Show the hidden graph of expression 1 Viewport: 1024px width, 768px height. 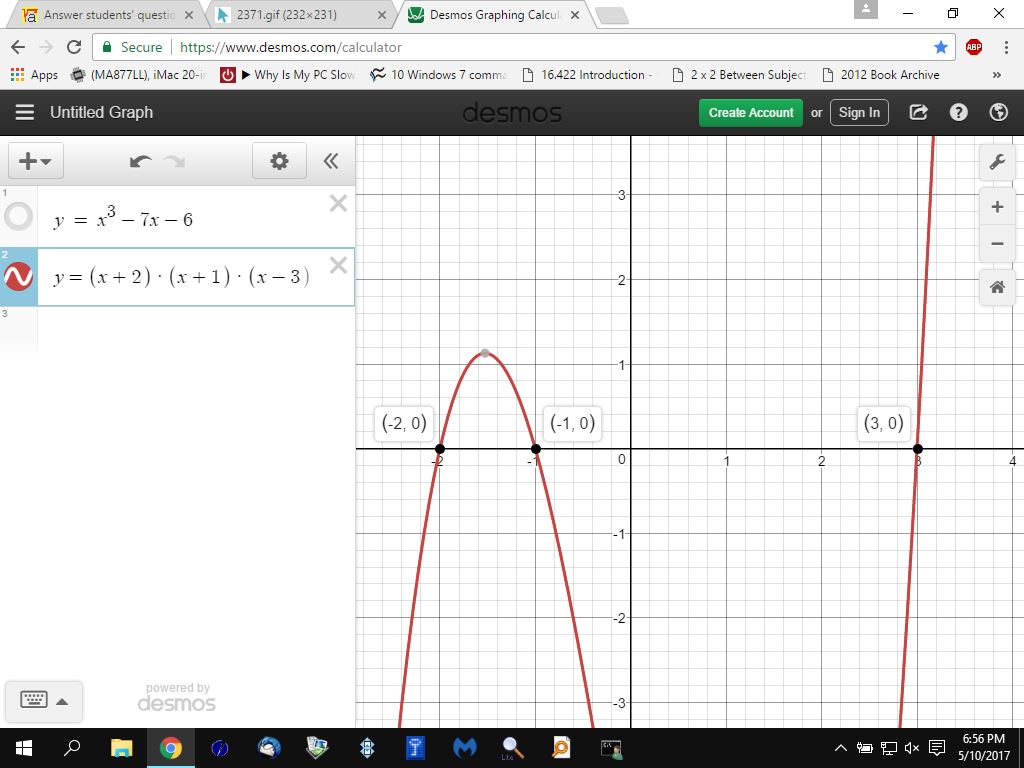[18, 217]
